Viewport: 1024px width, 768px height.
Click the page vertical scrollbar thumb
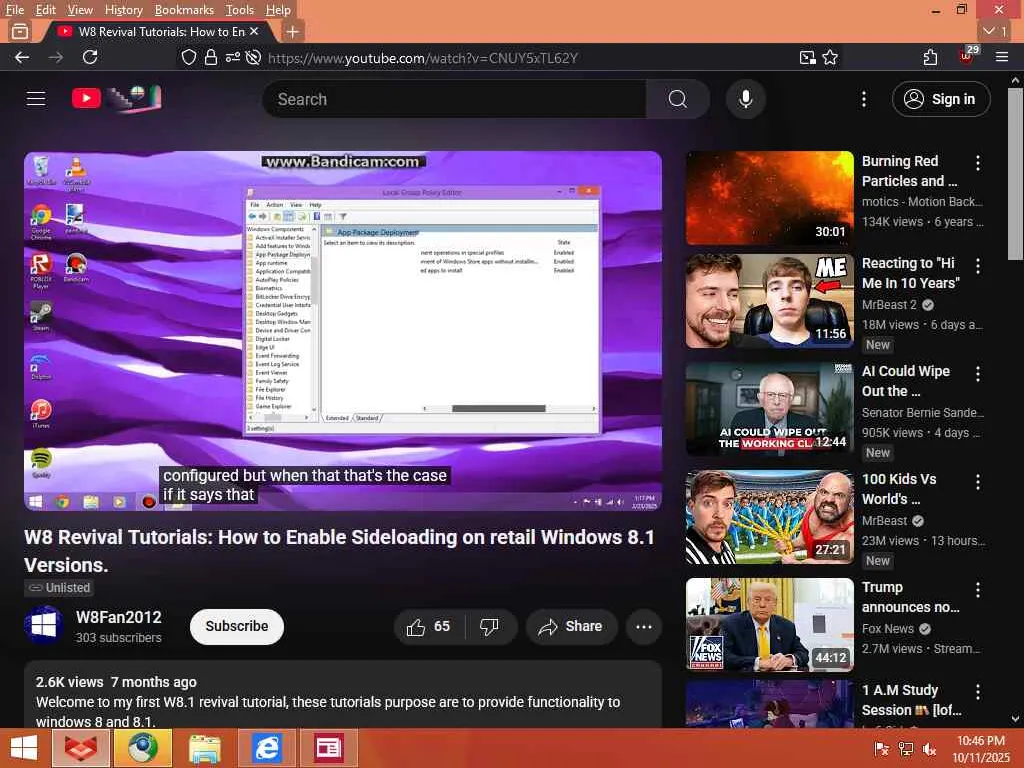pos(1015,174)
